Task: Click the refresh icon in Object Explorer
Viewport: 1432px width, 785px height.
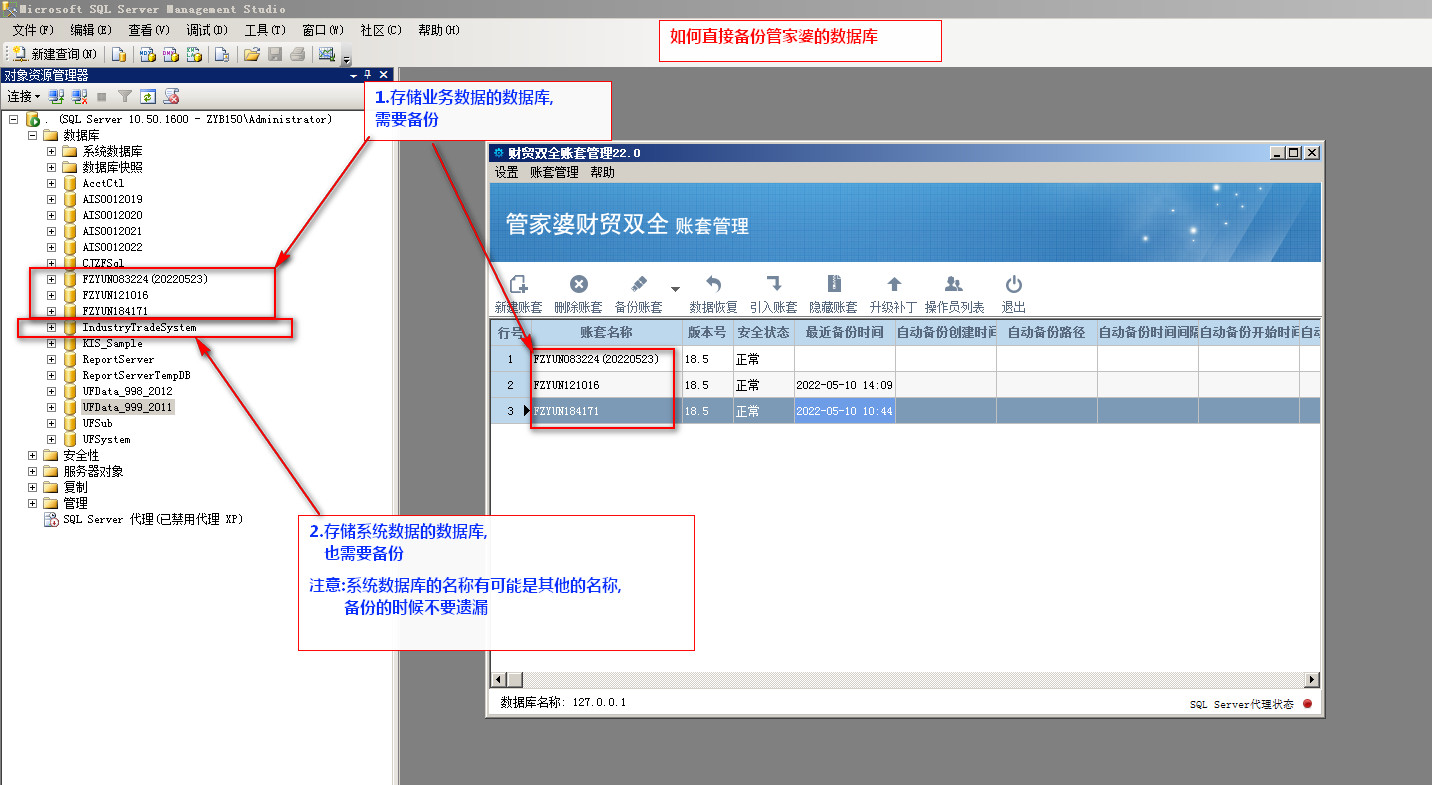Action: pos(148,97)
